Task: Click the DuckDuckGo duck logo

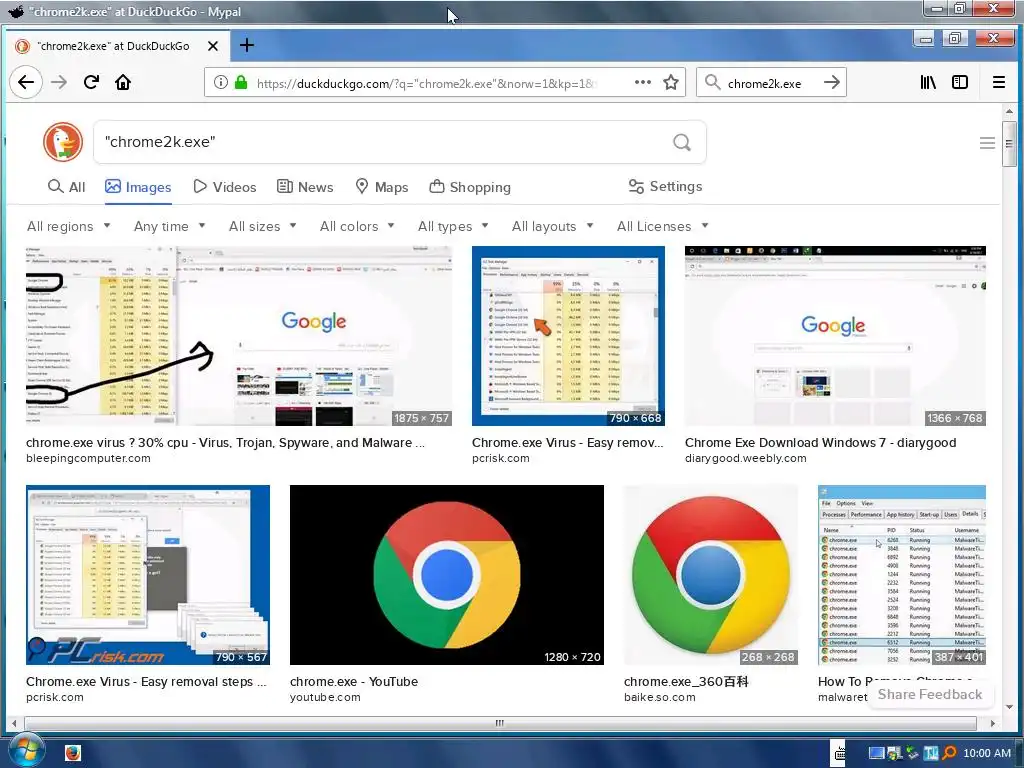Action: click(x=63, y=142)
